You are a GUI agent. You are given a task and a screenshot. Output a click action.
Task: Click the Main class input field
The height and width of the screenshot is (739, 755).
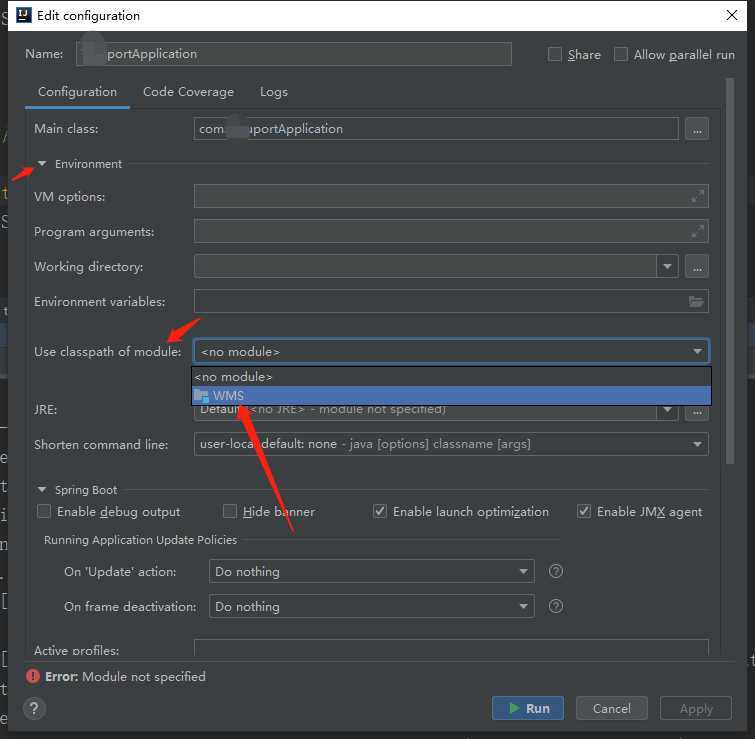436,129
